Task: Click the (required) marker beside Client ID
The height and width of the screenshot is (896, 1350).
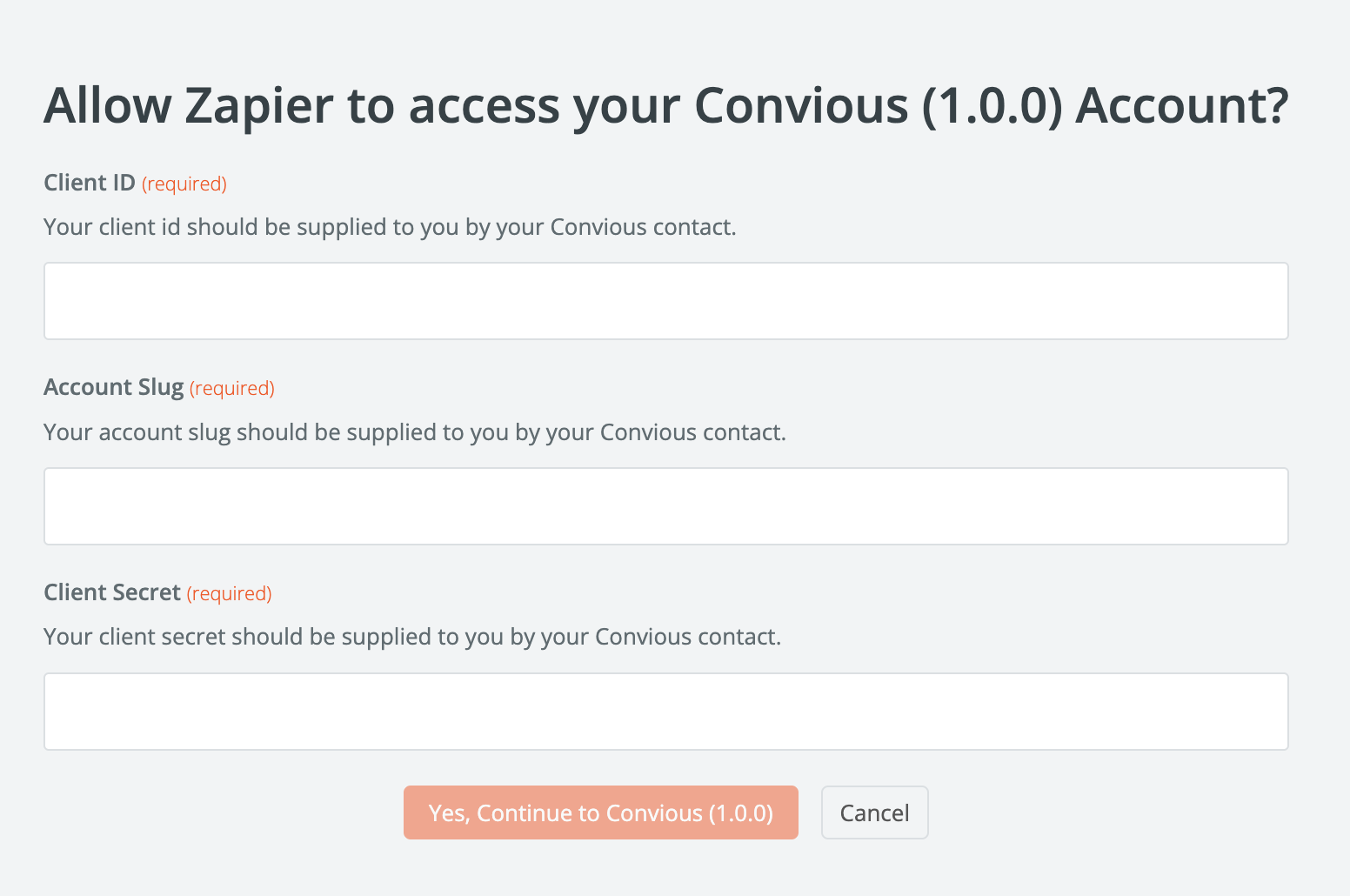Action: pos(184,184)
